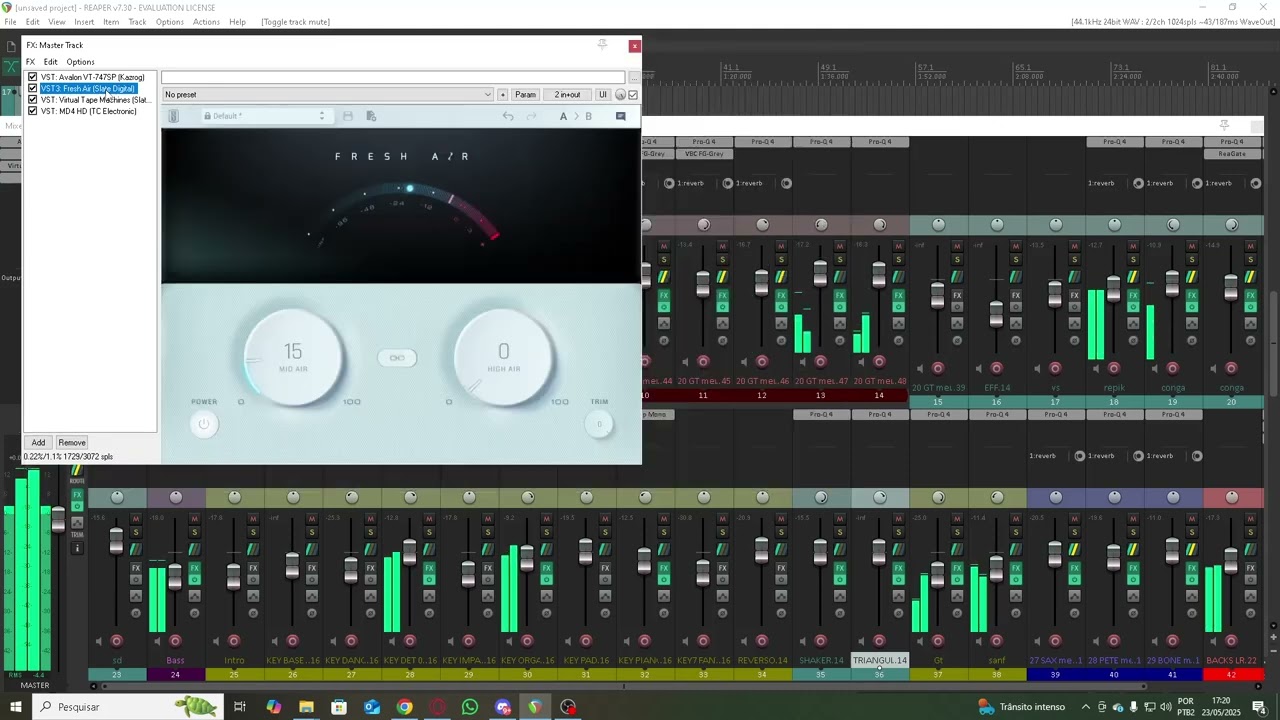The height and width of the screenshot is (720, 1280).
Task: Uncheck the Fresh Air plugin checkbox
Action: tap(33, 88)
